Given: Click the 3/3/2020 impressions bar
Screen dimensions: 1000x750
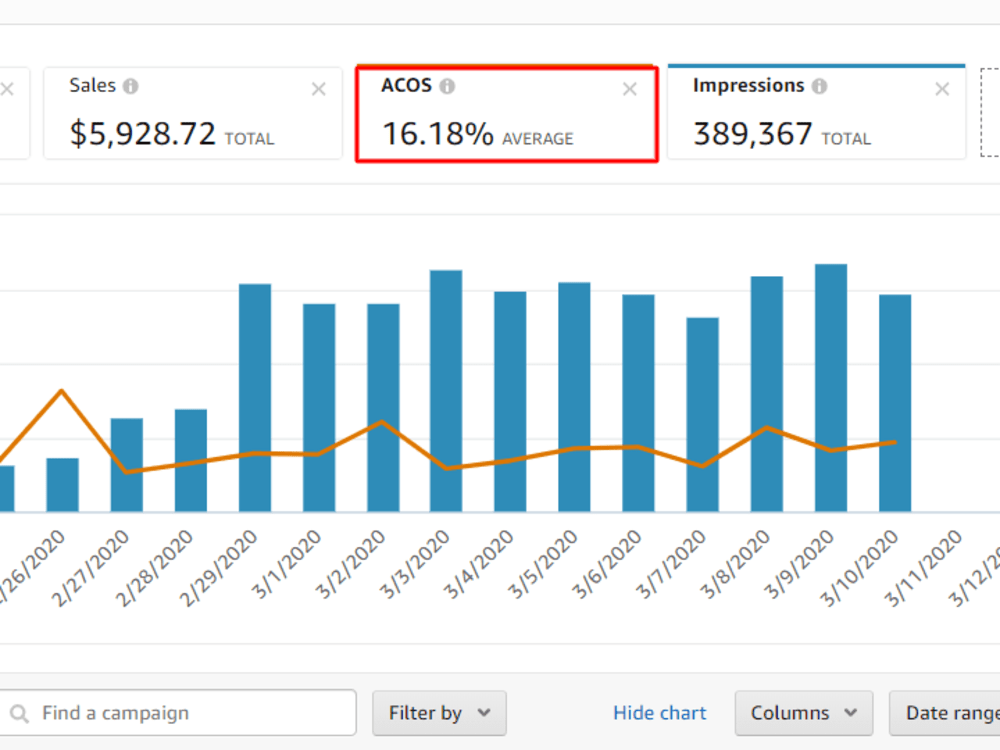Looking at the screenshot, I should 446,391.
